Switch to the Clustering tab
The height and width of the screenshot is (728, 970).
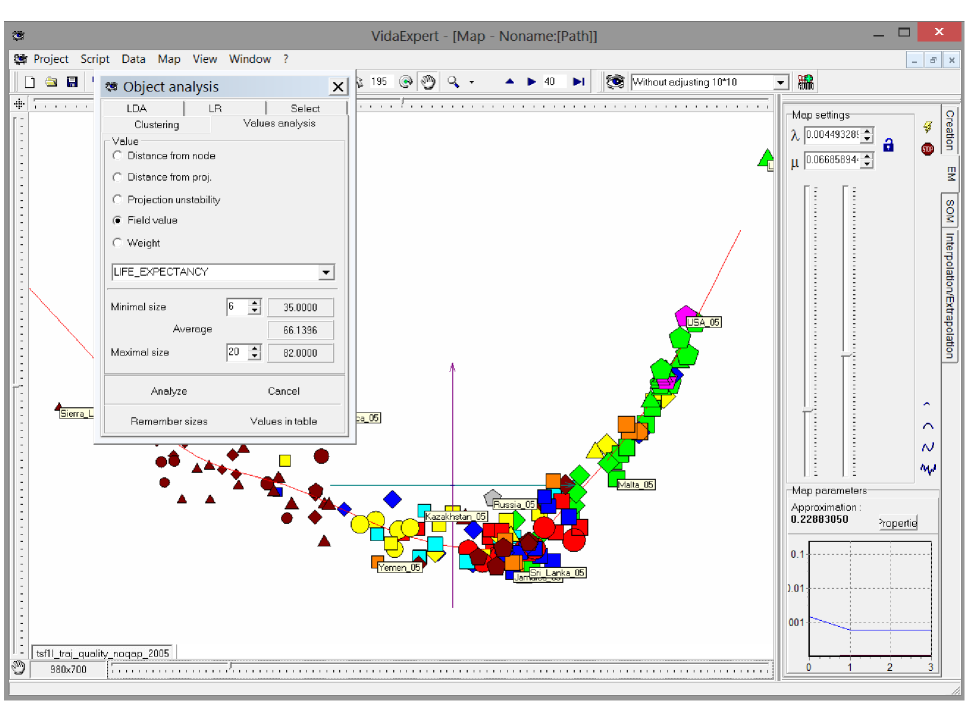point(156,125)
